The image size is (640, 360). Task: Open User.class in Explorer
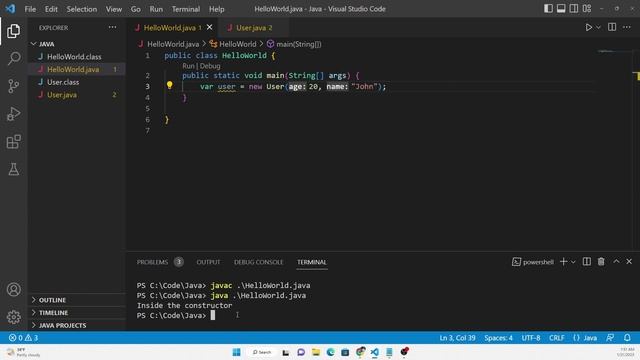pos(77,82)
